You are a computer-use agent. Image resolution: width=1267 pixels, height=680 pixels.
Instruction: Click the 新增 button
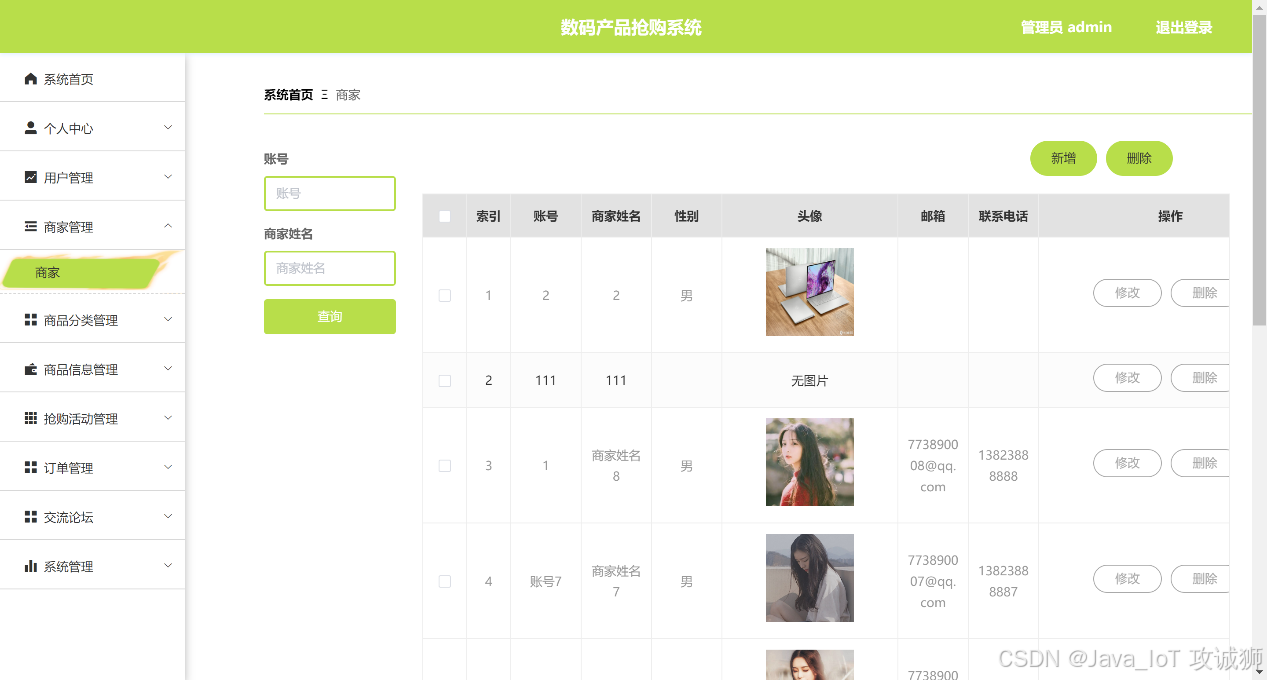[1063, 158]
